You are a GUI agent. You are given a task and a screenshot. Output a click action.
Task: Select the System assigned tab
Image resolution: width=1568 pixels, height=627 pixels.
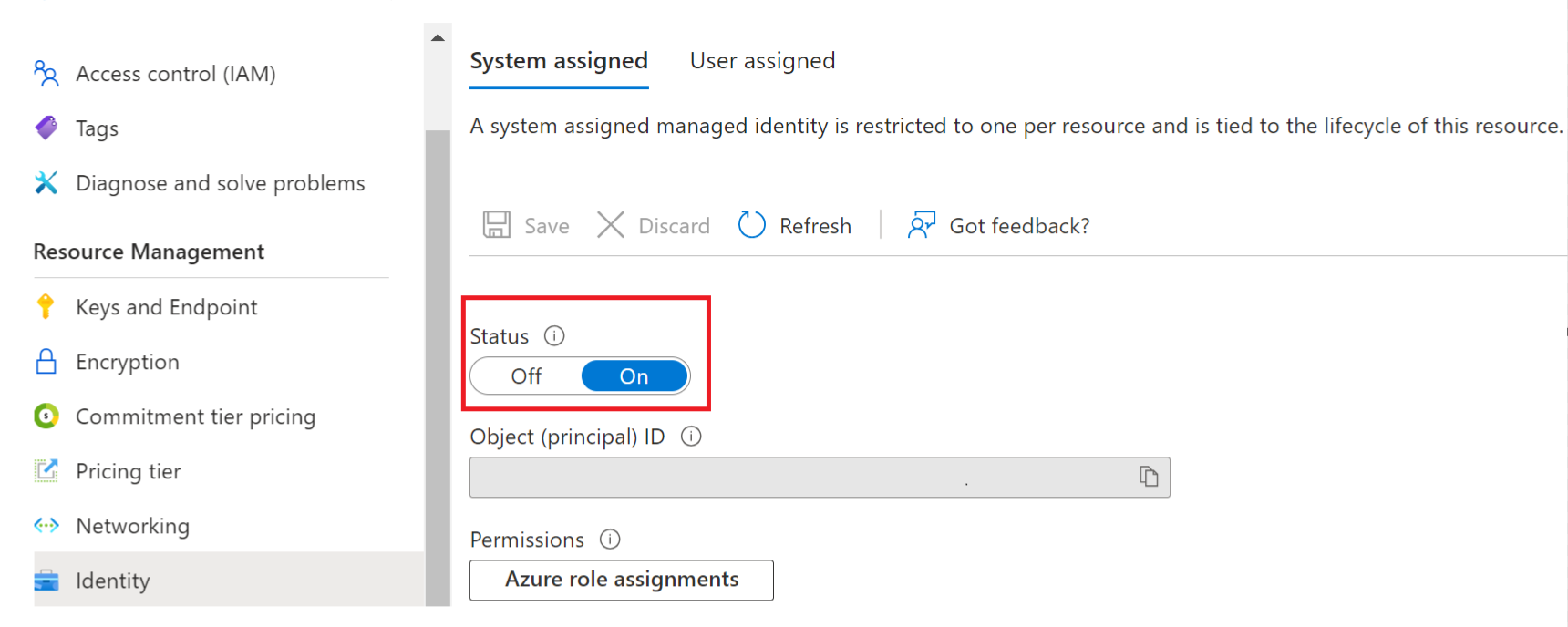(559, 61)
